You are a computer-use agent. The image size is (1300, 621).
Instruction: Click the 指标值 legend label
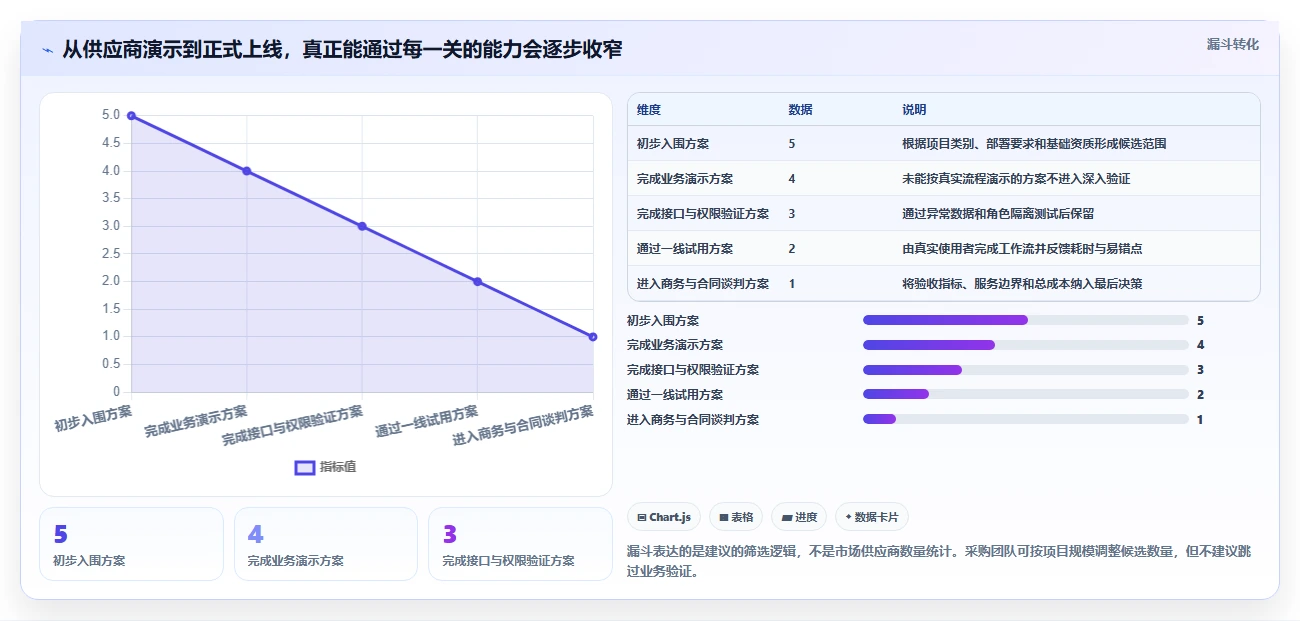pos(338,467)
